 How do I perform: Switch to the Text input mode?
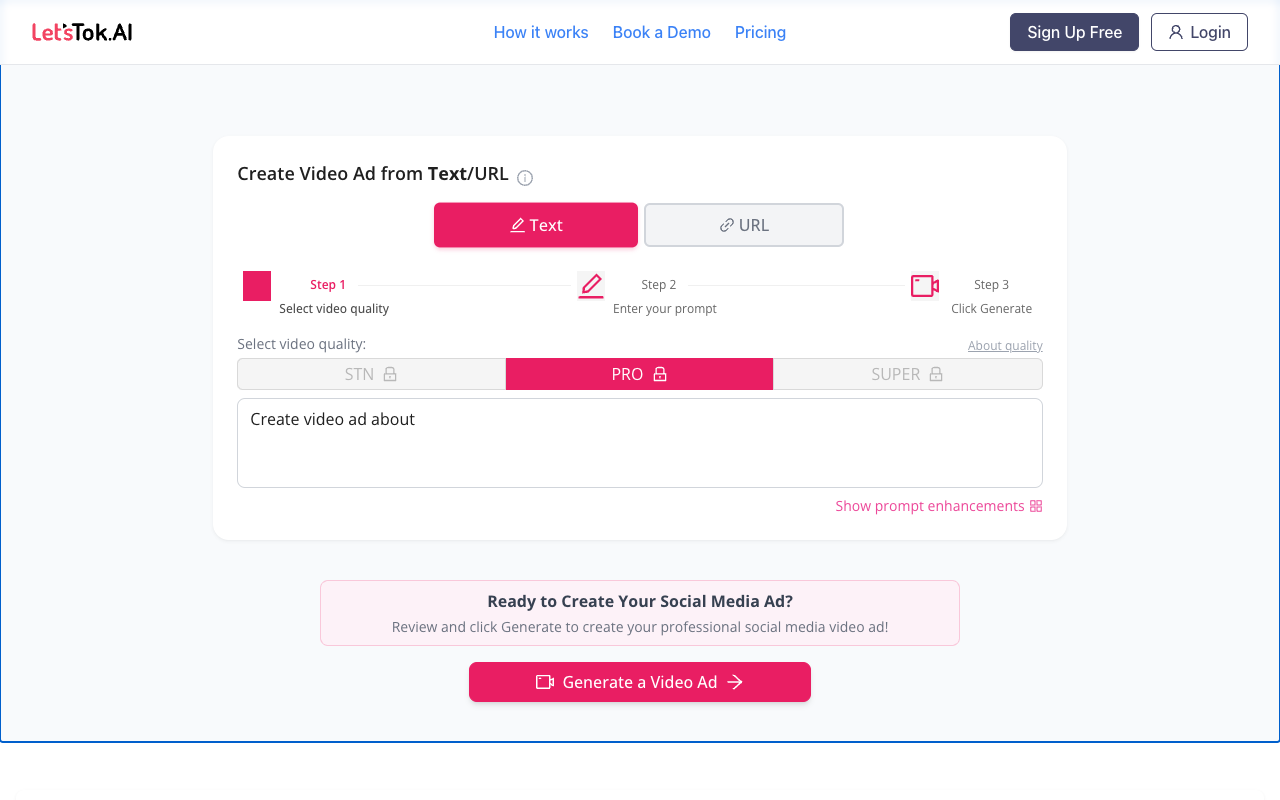pos(535,224)
